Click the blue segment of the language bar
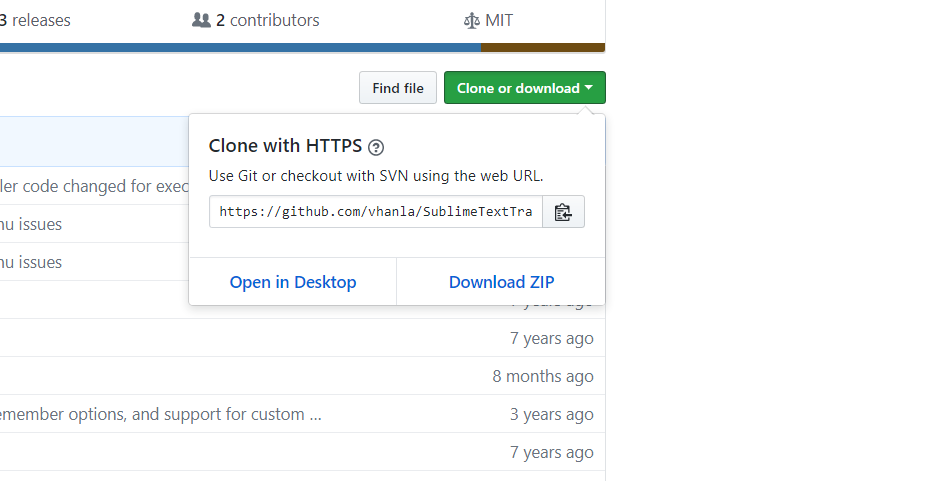This screenshot has width=945, height=481. (240, 47)
